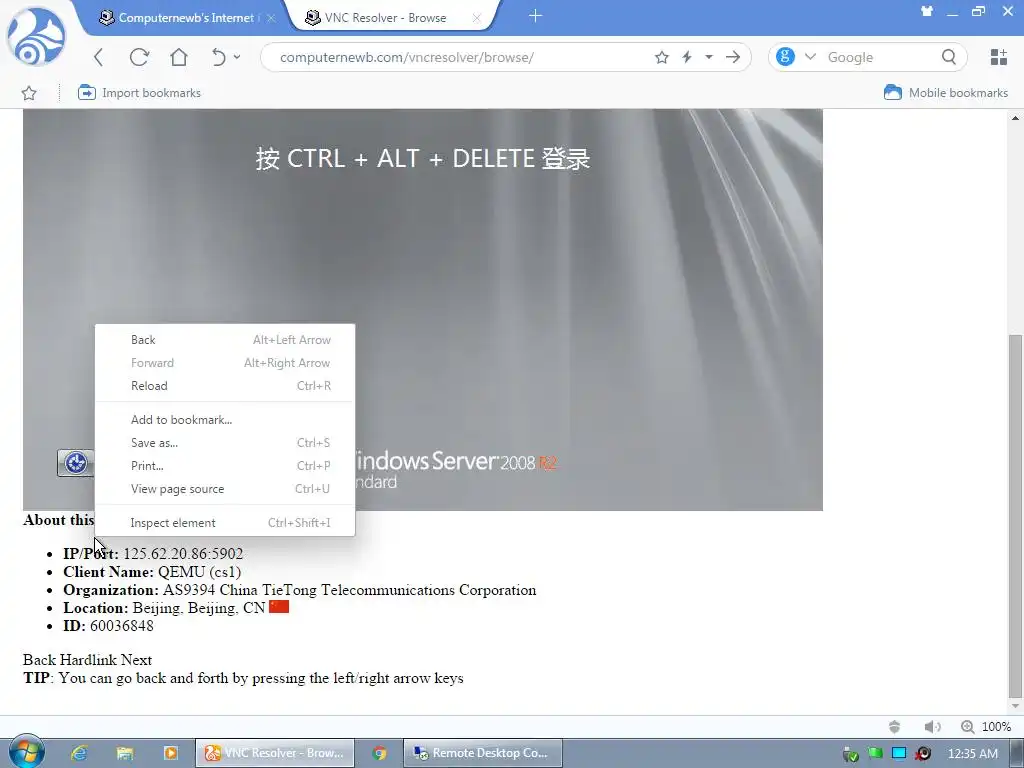Close the VNC Resolver - Browse tab
Image resolution: width=1024 pixels, height=768 pixels.
[477, 18]
